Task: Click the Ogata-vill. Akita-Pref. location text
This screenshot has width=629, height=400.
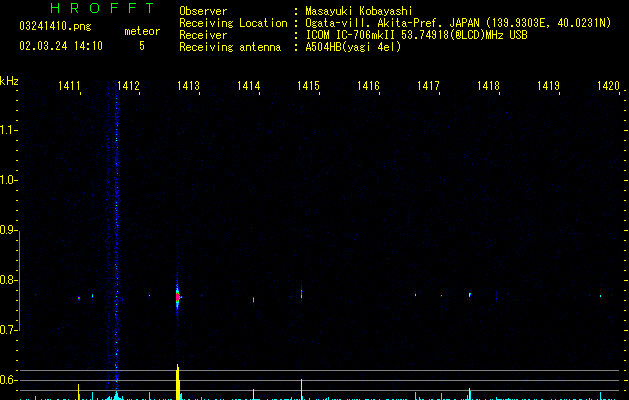Action: (x=458, y=23)
